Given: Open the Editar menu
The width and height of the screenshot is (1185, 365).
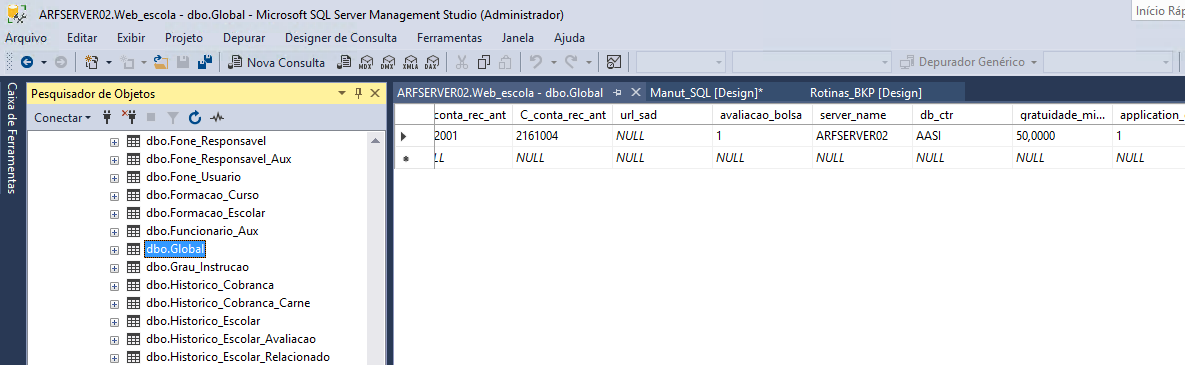Looking at the screenshot, I should (x=82, y=38).
